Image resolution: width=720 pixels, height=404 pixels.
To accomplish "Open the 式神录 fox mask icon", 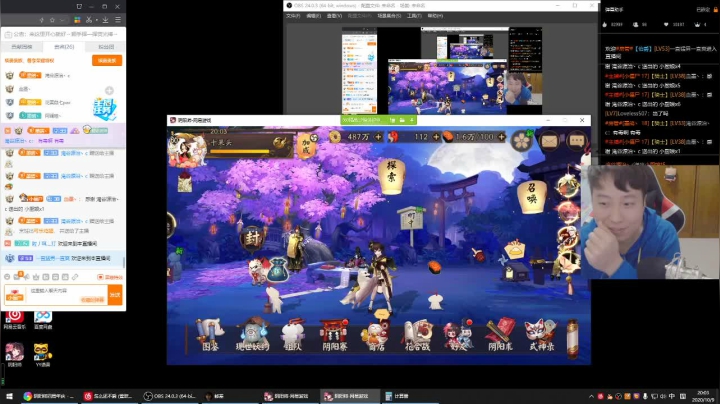I will click(x=541, y=335).
